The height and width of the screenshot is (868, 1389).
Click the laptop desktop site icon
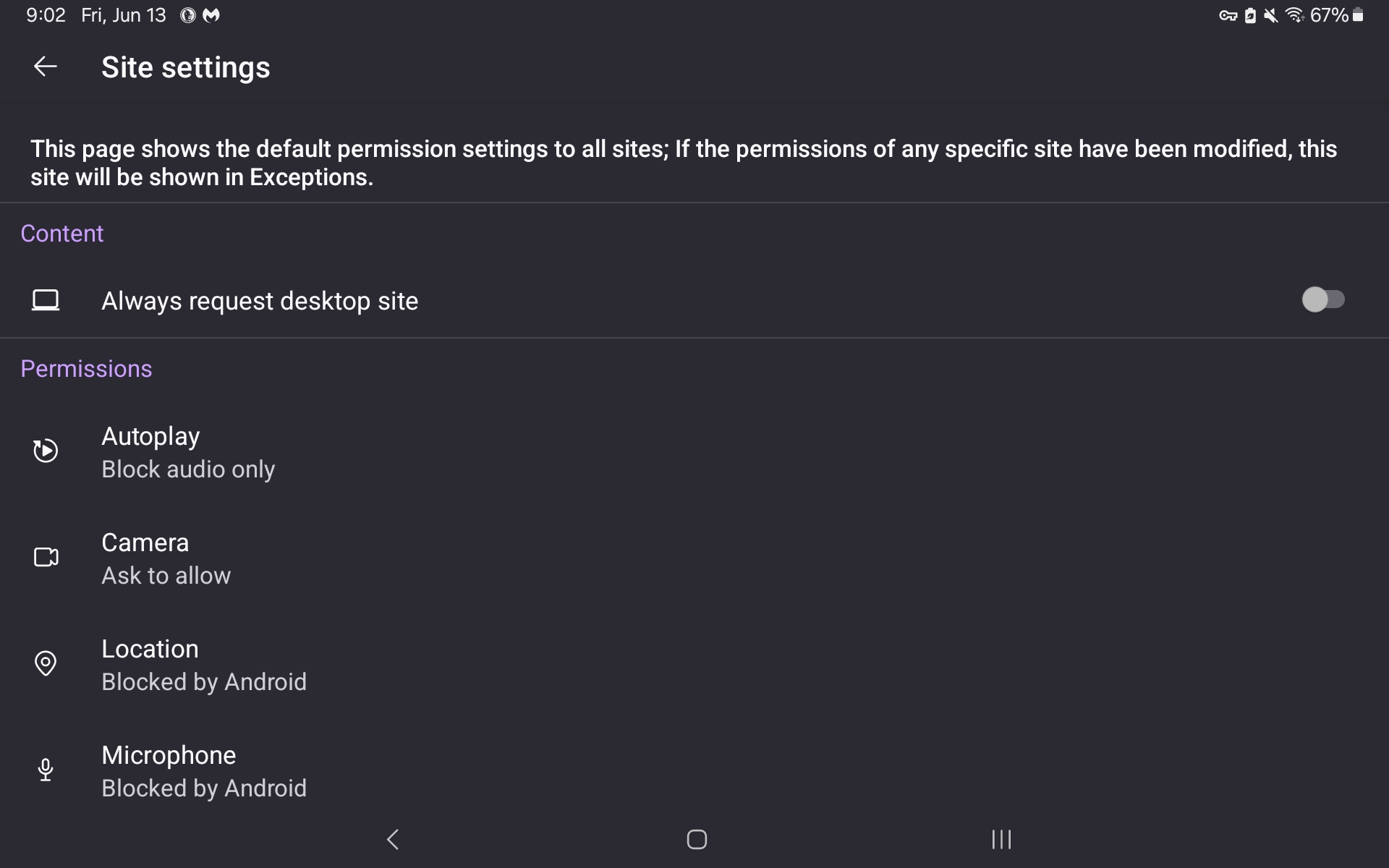pos(45,300)
